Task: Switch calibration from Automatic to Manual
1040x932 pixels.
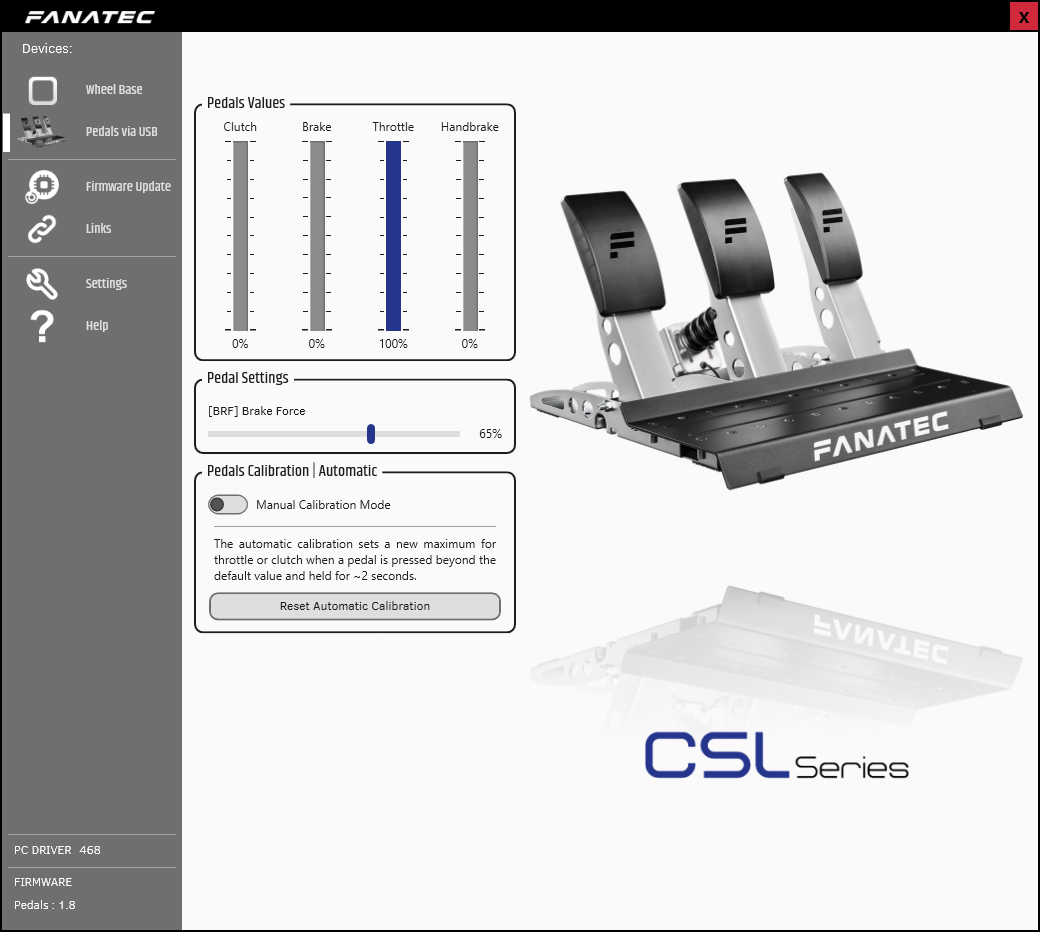Action: tap(227, 504)
